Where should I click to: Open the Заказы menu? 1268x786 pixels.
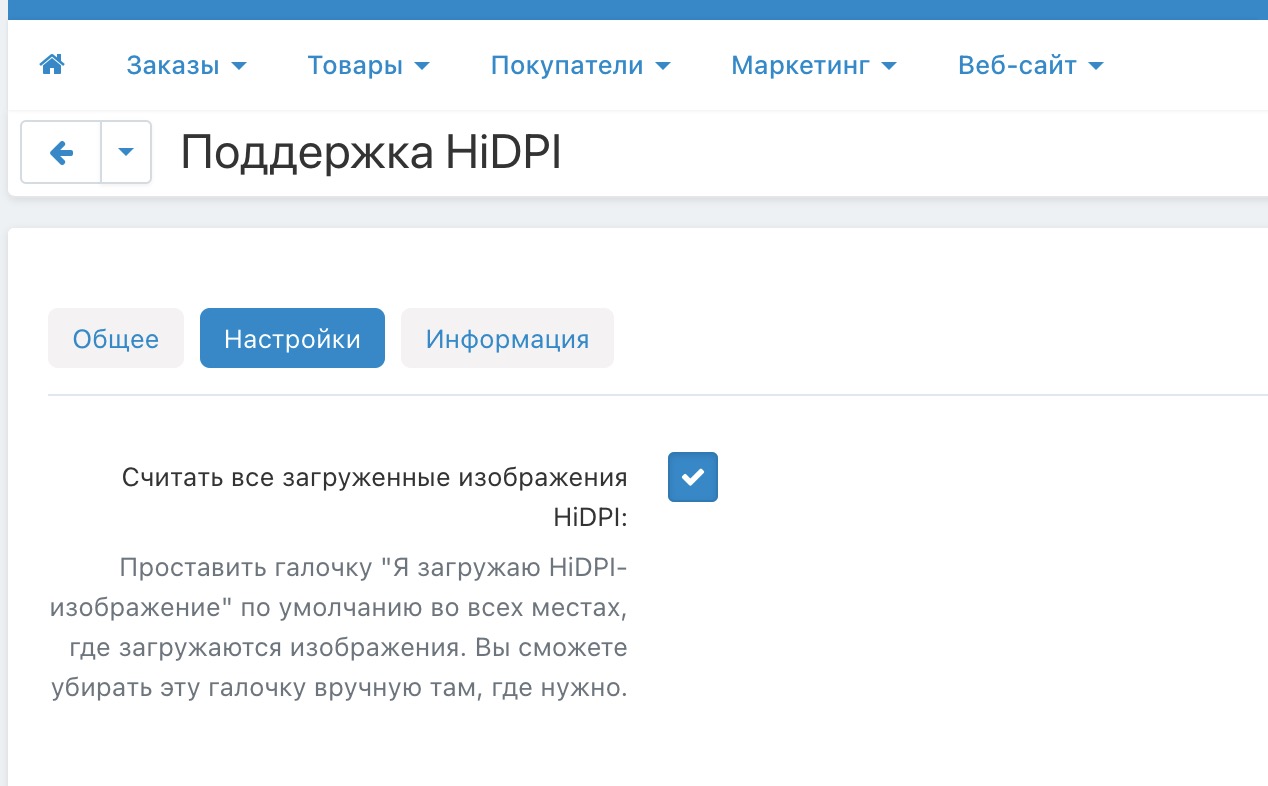[x=185, y=66]
